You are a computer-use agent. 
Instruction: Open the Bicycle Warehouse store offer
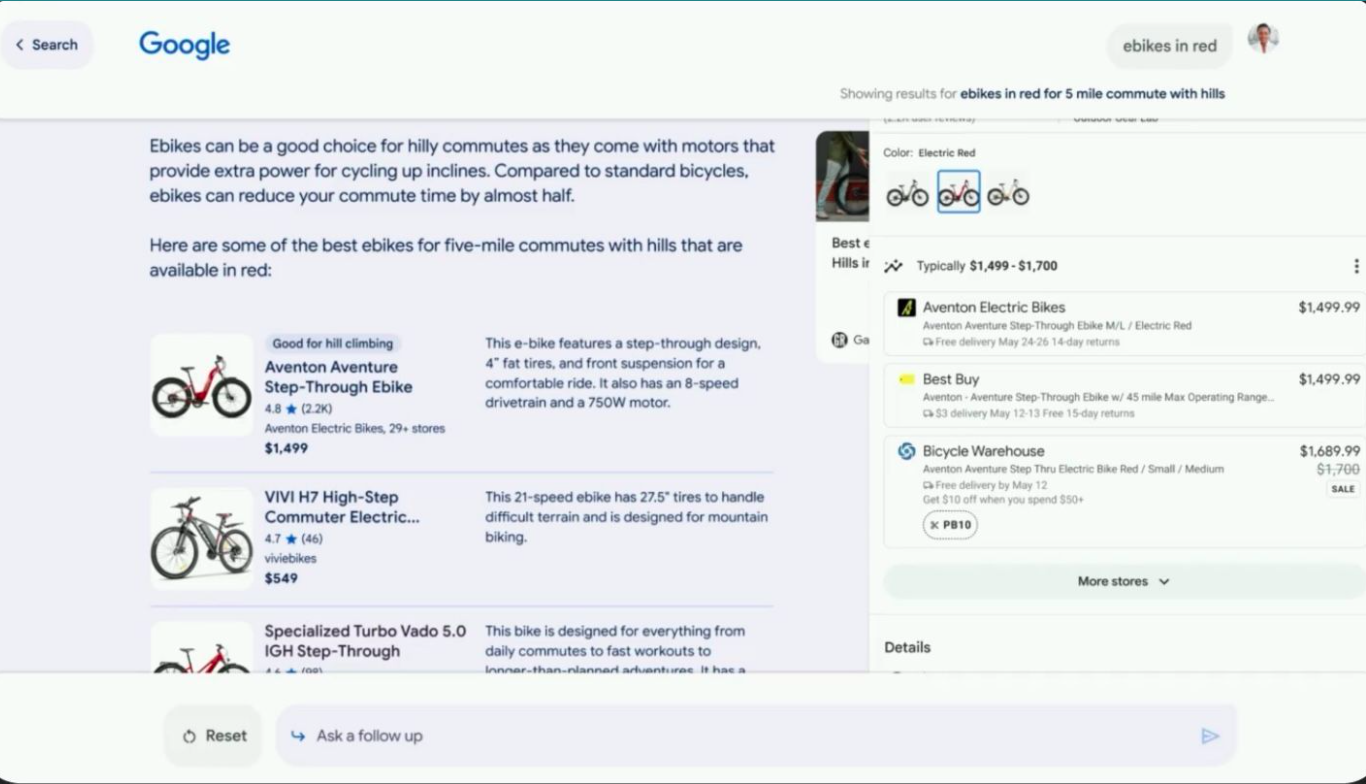coord(1124,491)
